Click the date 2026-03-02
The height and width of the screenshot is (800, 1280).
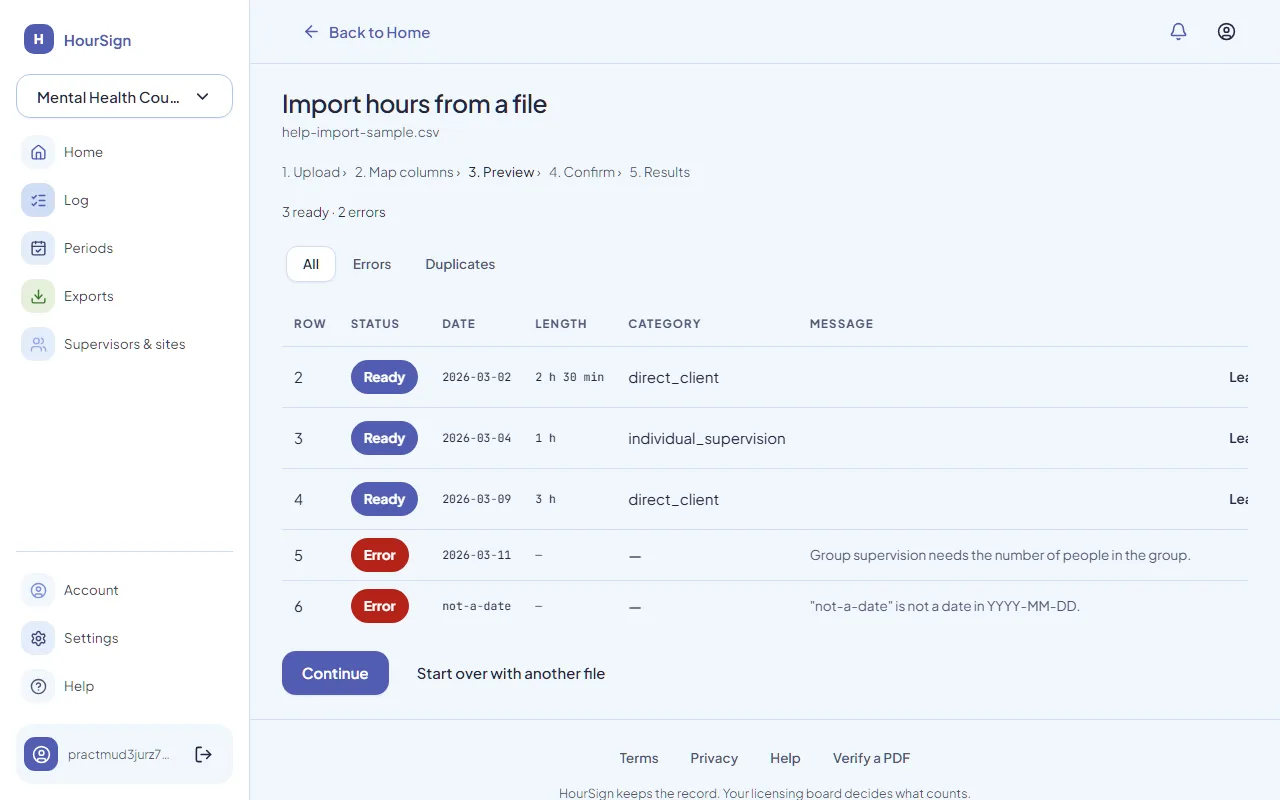477,377
